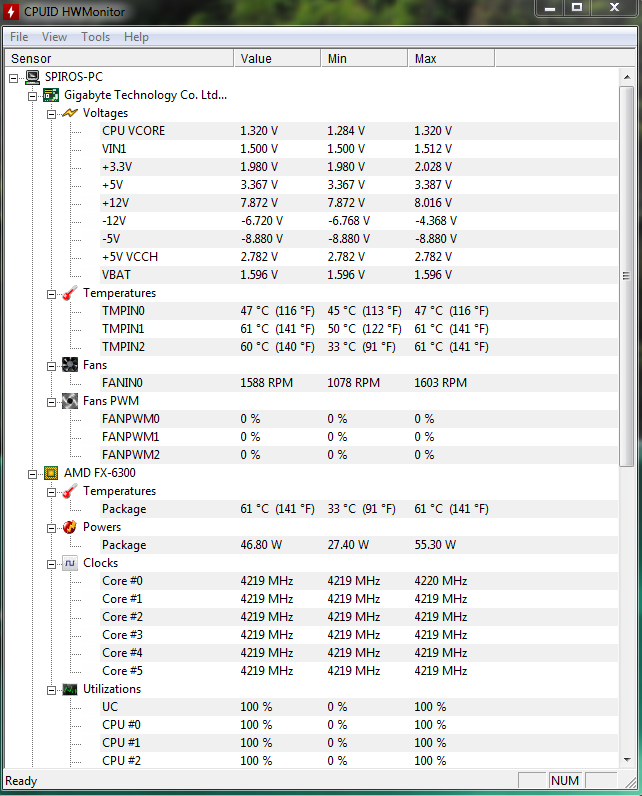Collapse the Clocks section

point(51,565)
